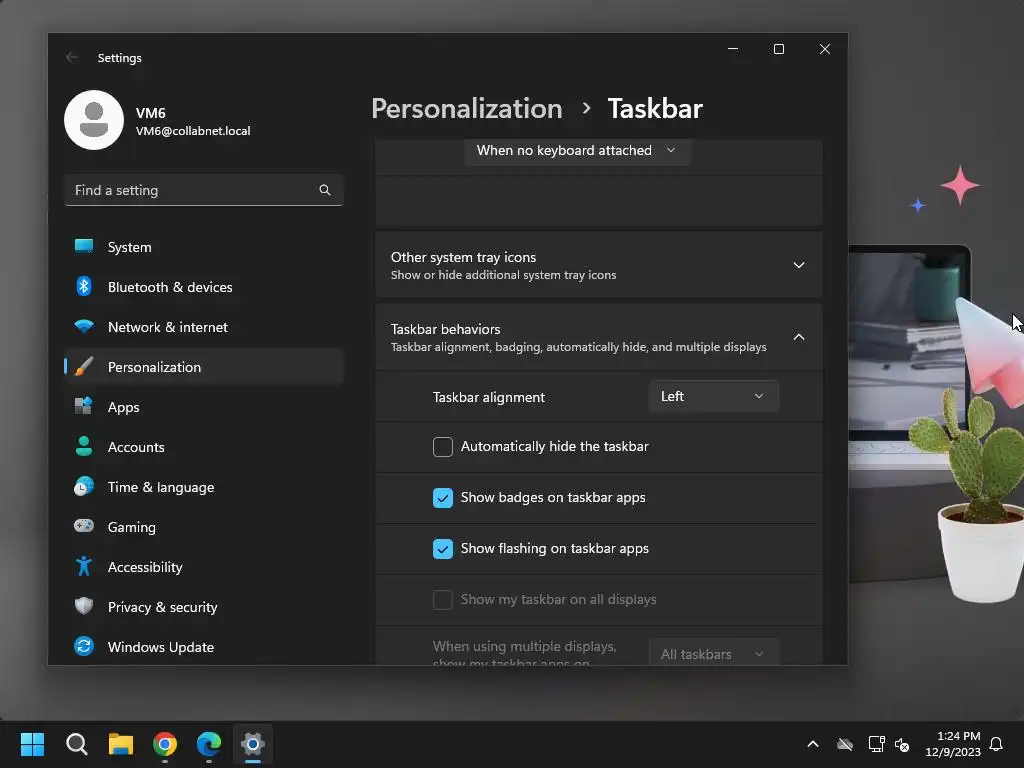Click the Gaming controller icon
Screen dimensions: 1024x768
(x=84, y=526)
